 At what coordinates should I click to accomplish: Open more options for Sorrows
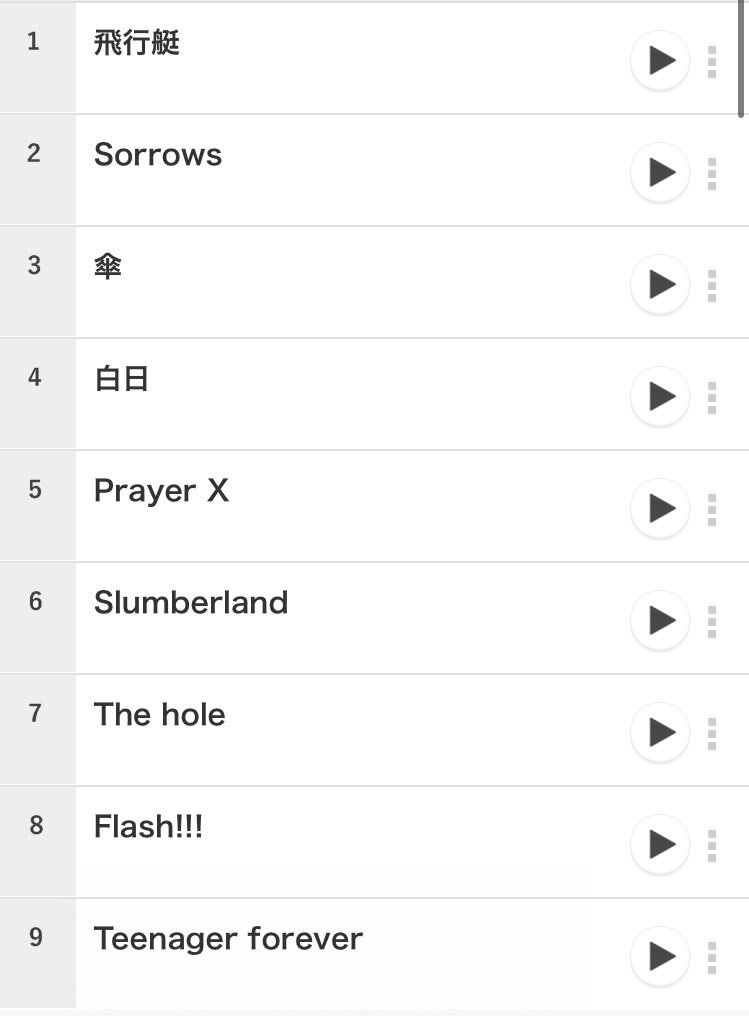(x=712, y=174)
